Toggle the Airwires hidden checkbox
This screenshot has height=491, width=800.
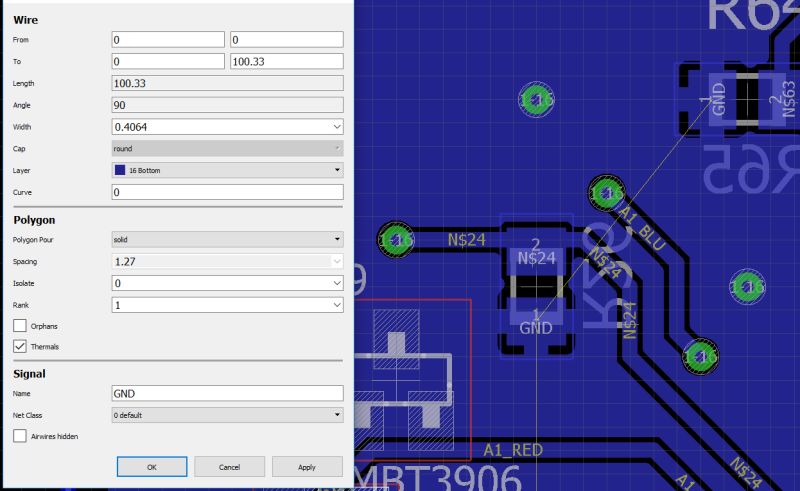tap(20, 436)
